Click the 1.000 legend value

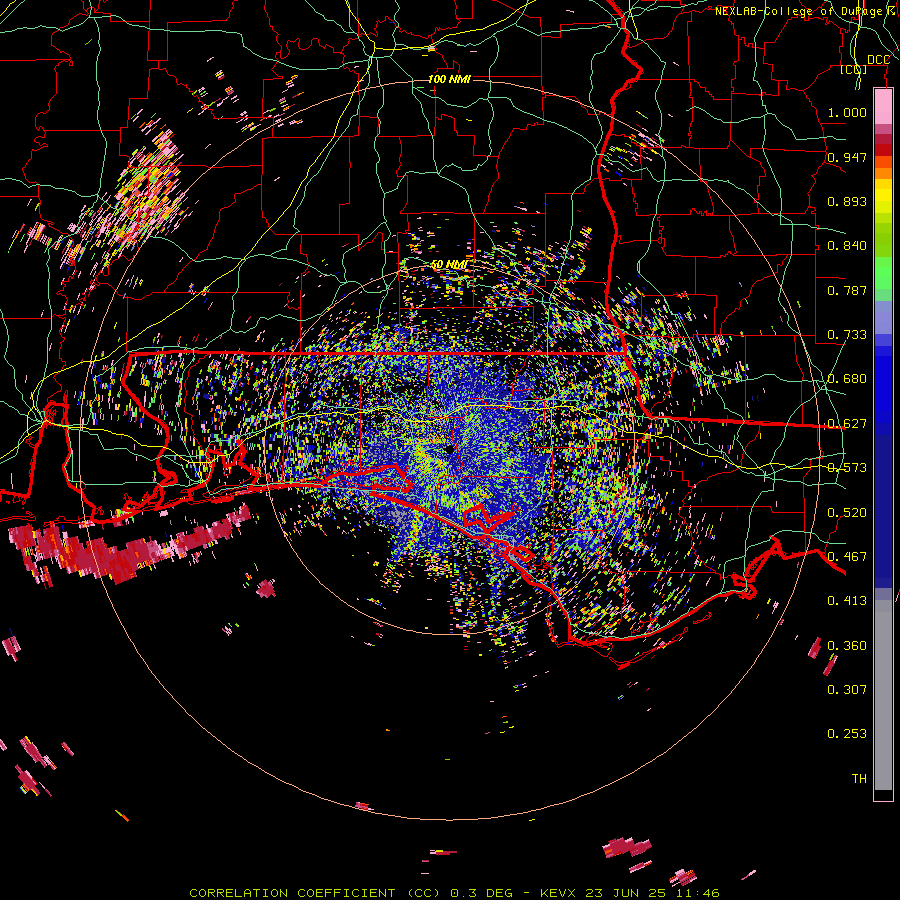(847, 112)
